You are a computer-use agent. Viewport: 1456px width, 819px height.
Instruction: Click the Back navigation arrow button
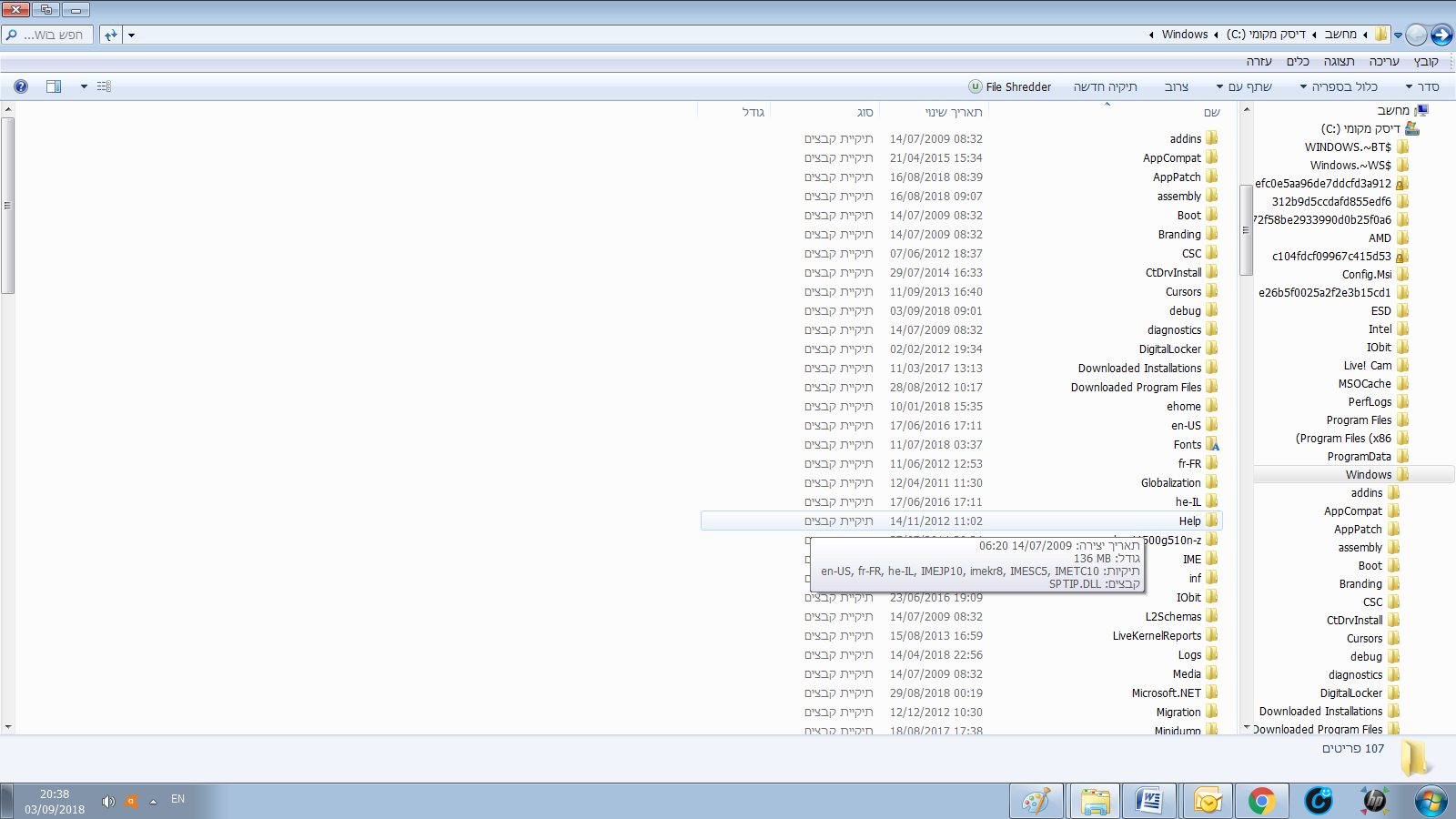(x=1441, y=35)
